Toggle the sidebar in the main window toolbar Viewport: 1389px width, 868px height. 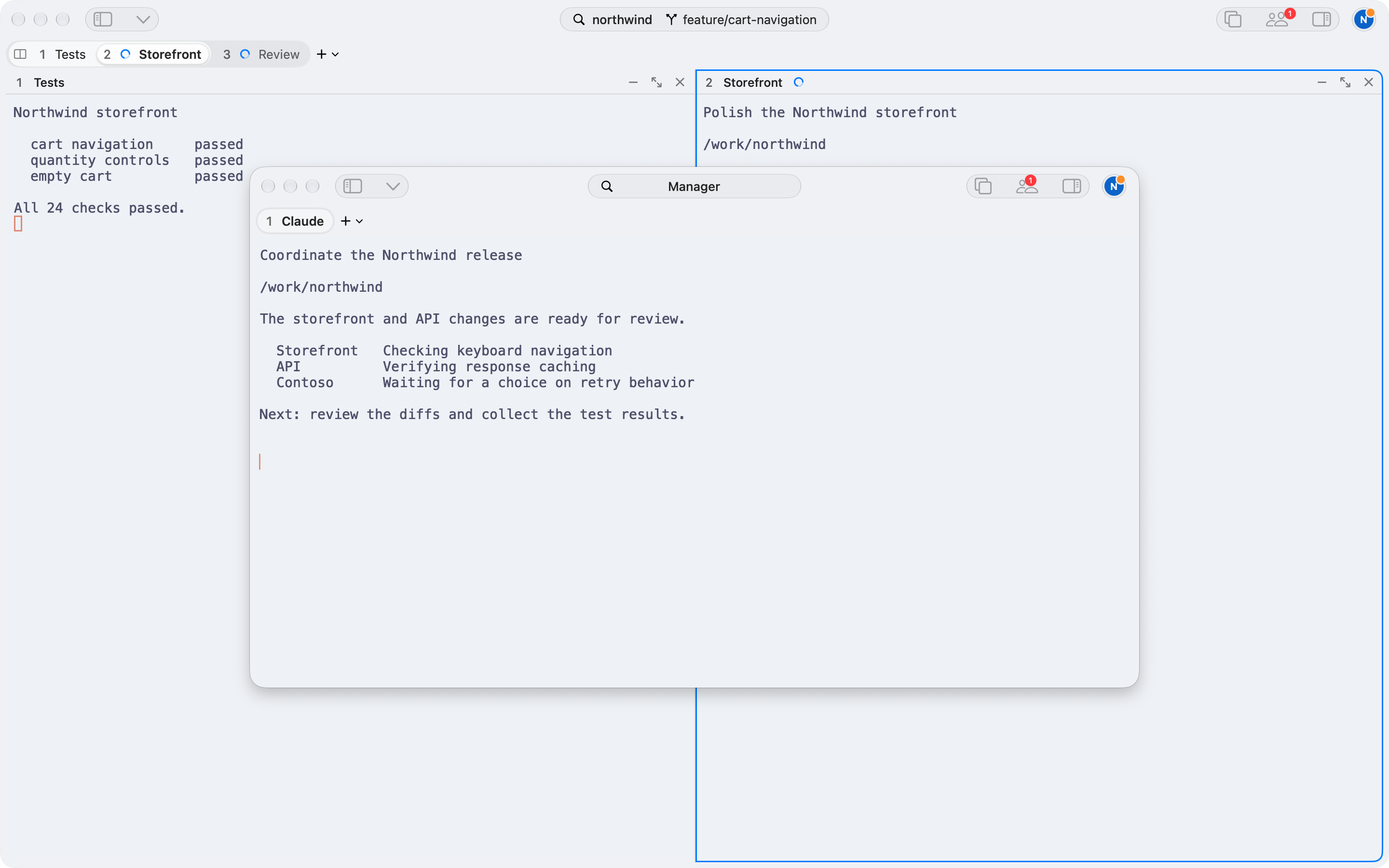[103, 19]
